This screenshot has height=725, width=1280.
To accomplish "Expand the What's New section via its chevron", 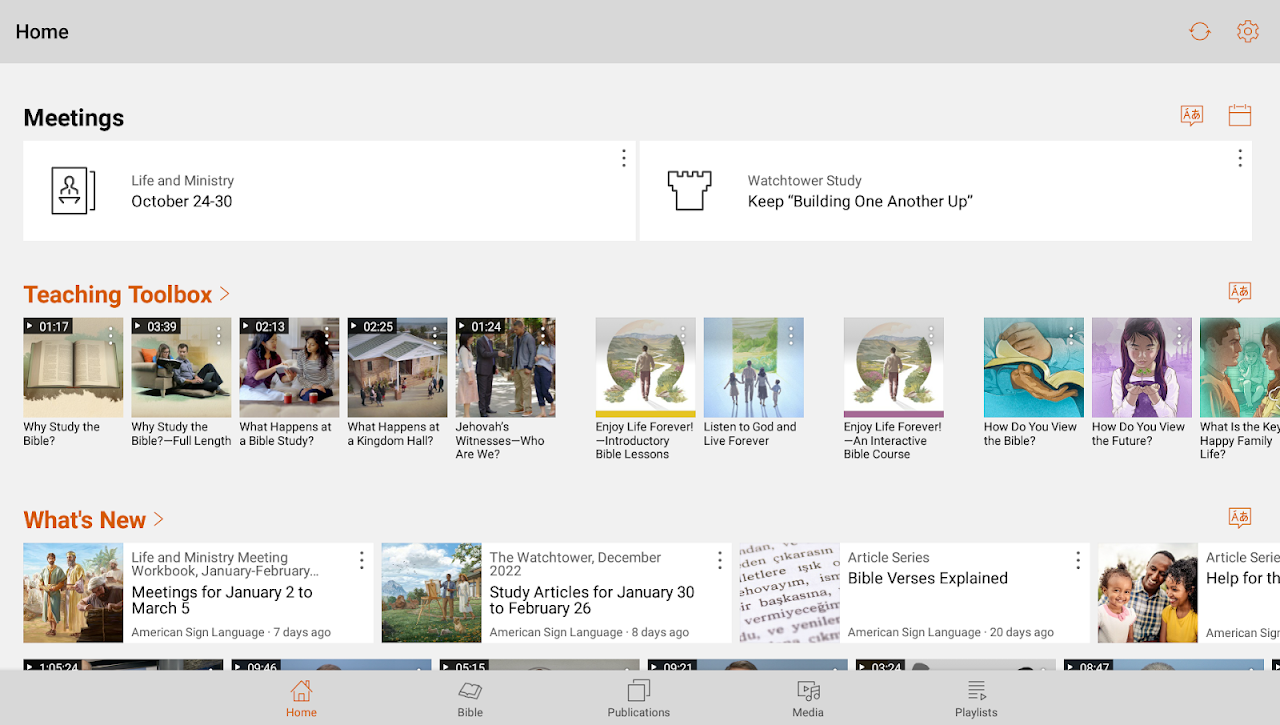I will click(158, 519).
